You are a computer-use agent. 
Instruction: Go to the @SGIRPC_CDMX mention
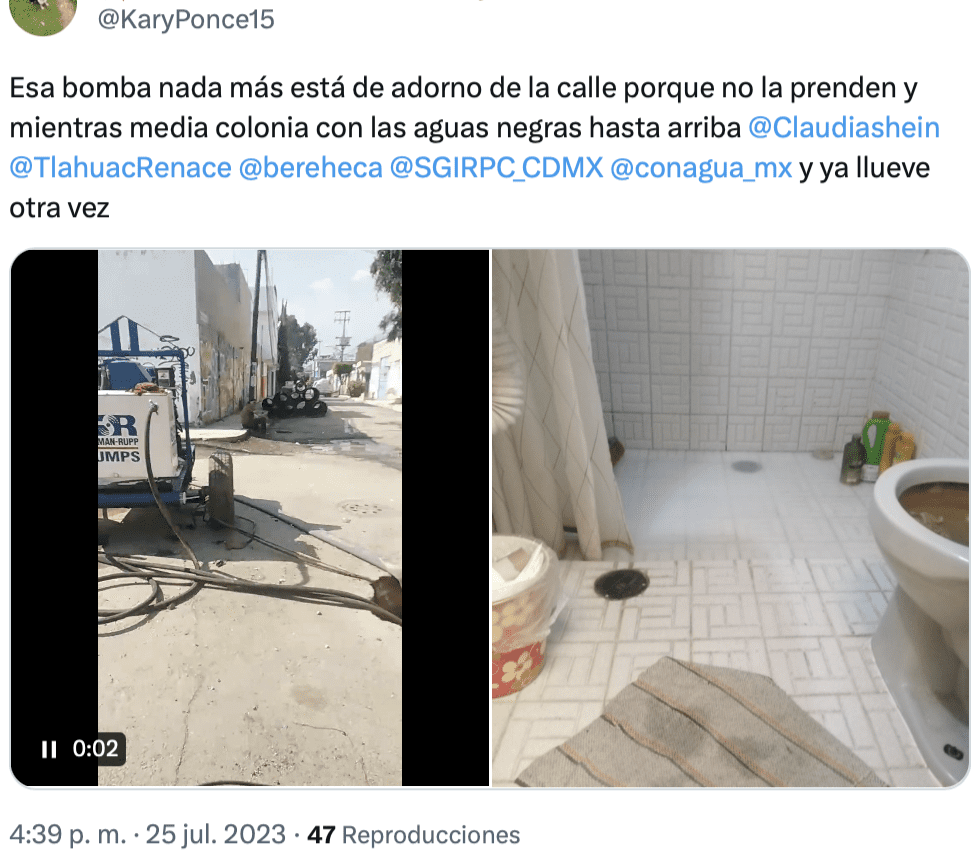pos(496,168)
